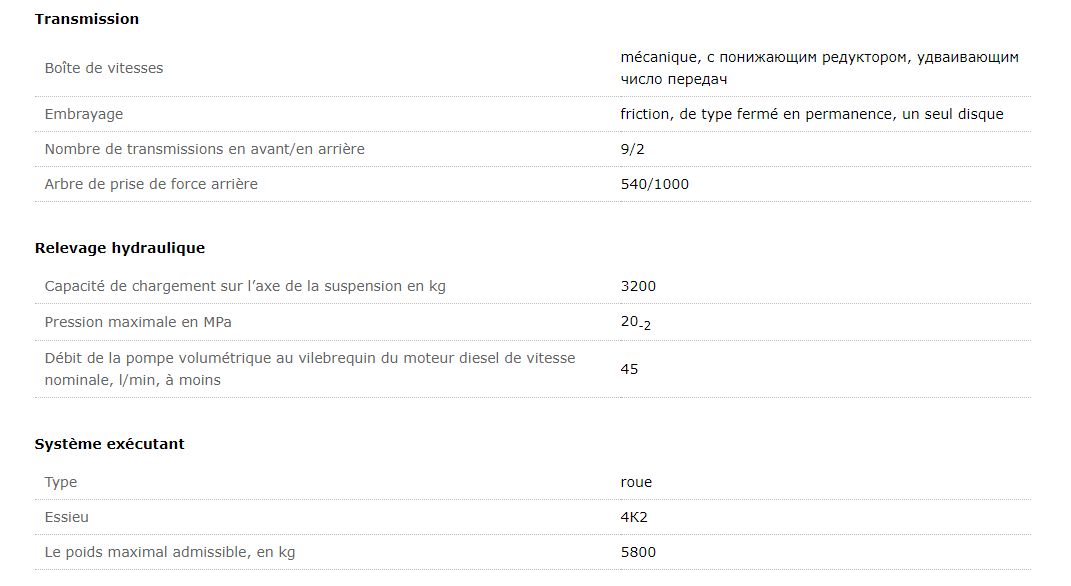
Task: Select the Boîte de vitesses label
Action: (x=104, y=68)
